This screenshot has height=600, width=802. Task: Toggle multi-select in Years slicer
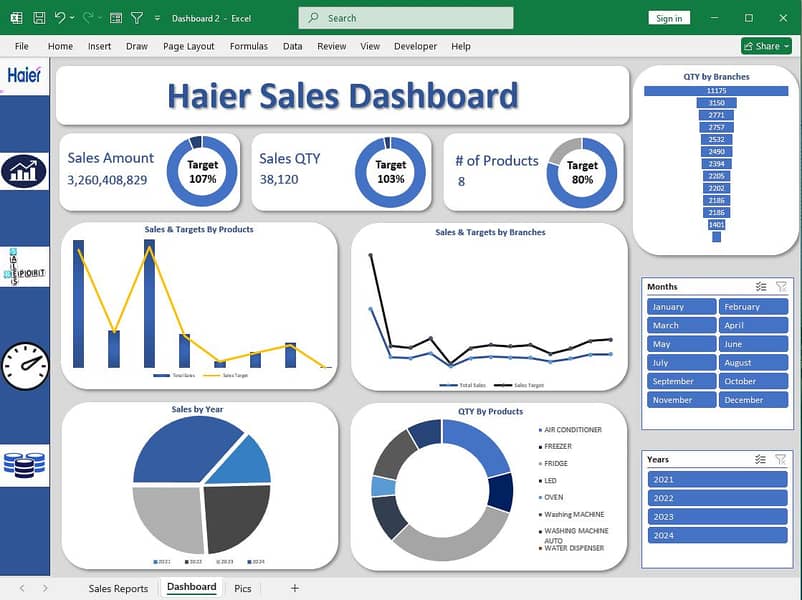click(760, 459)
